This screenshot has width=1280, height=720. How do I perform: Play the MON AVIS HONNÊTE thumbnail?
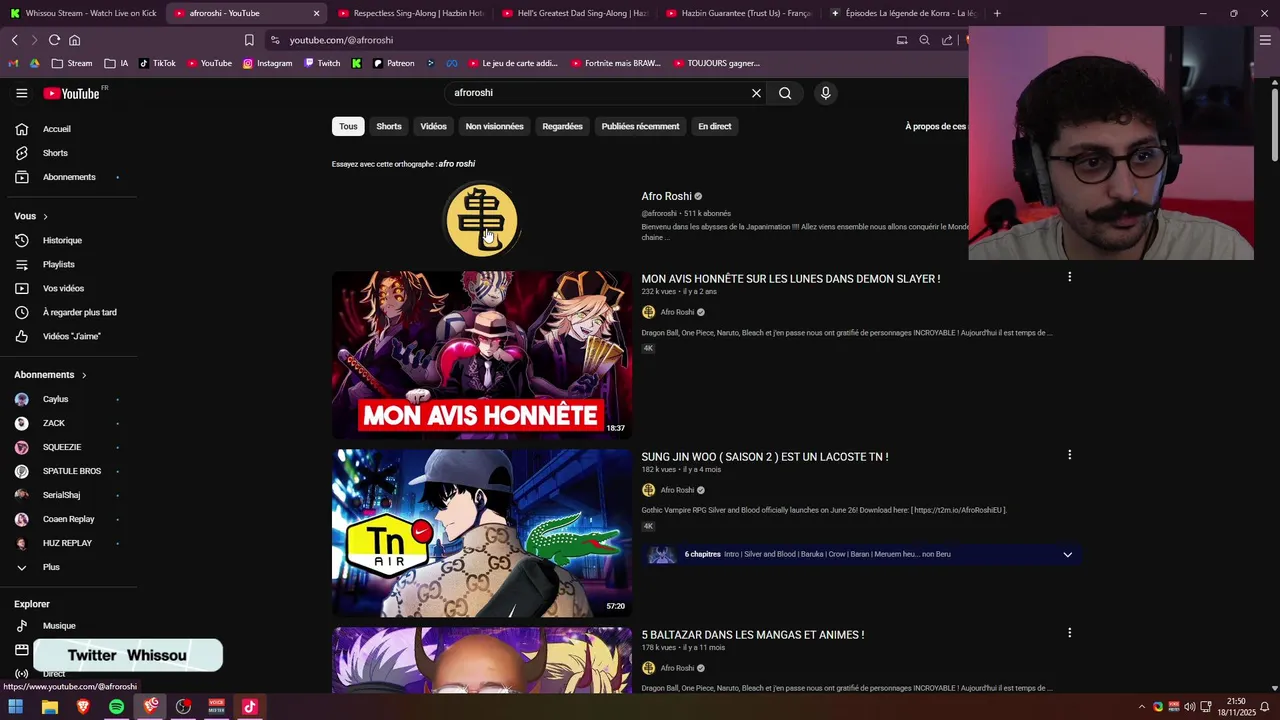(482, 355)
